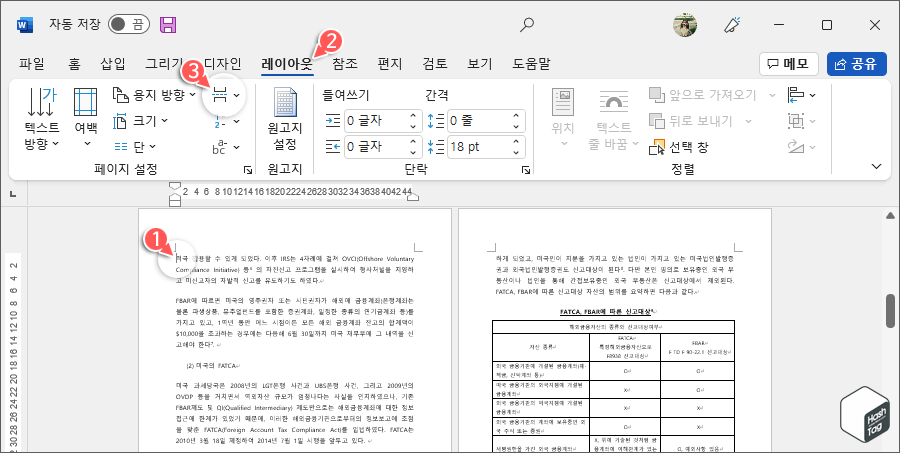Open 텍스트 방향 (Text Direction) dropdown
The width and height of the screenshot is (900, 453).
click(42, 119)
